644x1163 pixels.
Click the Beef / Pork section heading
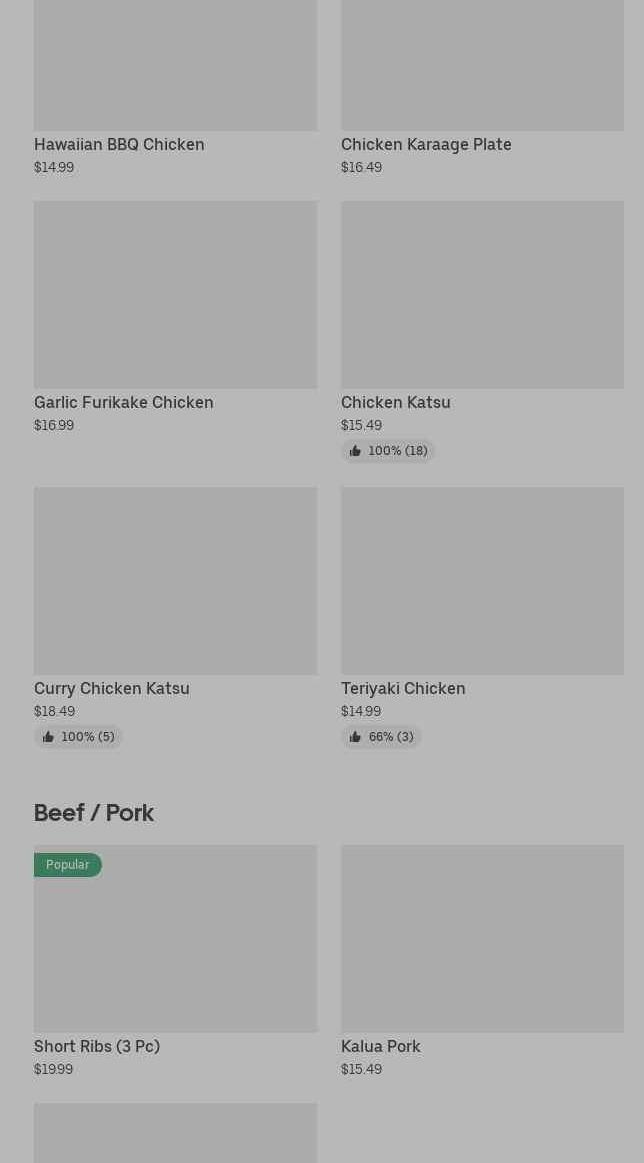pos(94,812)
